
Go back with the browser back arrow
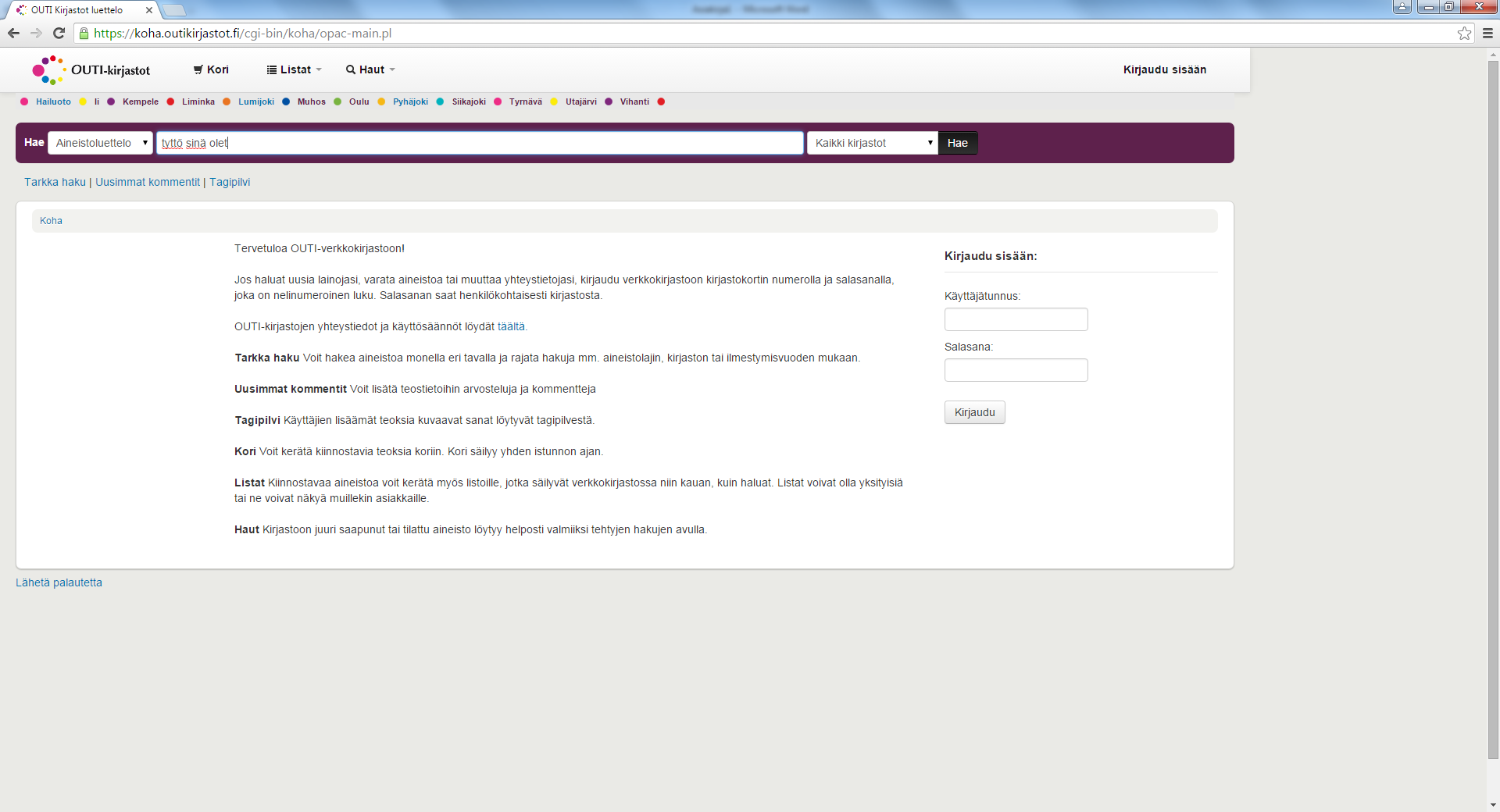click(13, 33)
